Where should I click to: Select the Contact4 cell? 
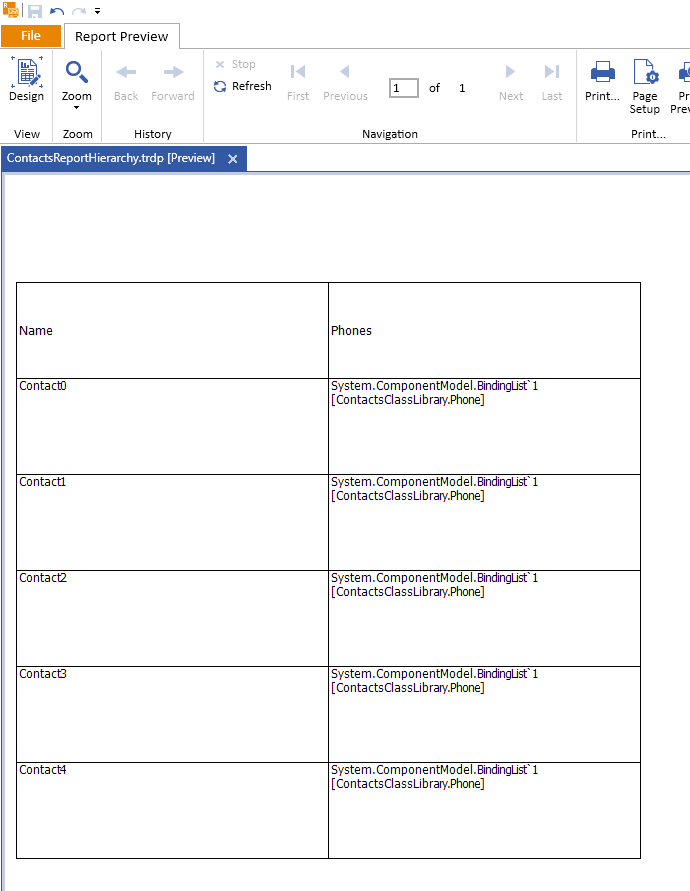point(172,810)
